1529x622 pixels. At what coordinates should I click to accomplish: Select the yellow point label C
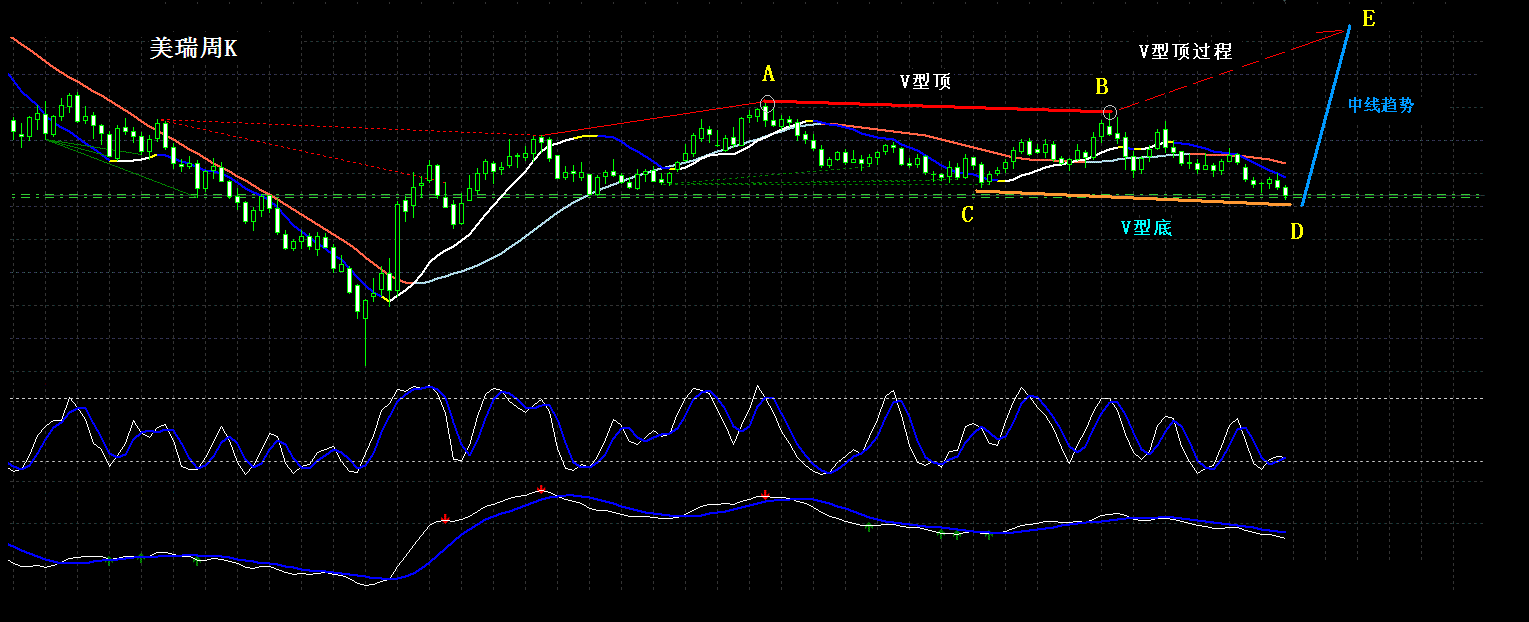tap(967, 214)
